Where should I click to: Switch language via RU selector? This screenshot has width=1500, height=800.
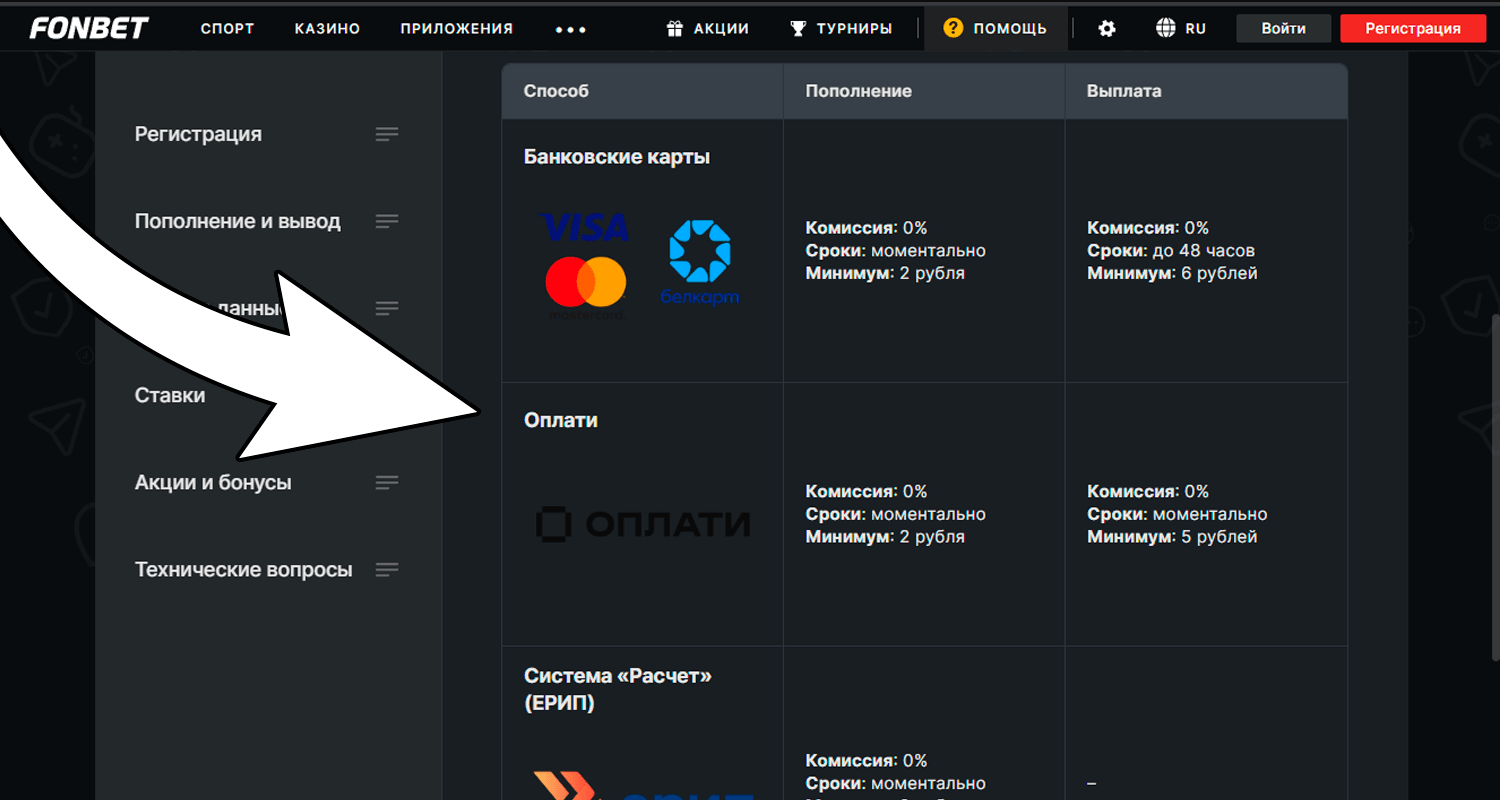(1196, 29)
